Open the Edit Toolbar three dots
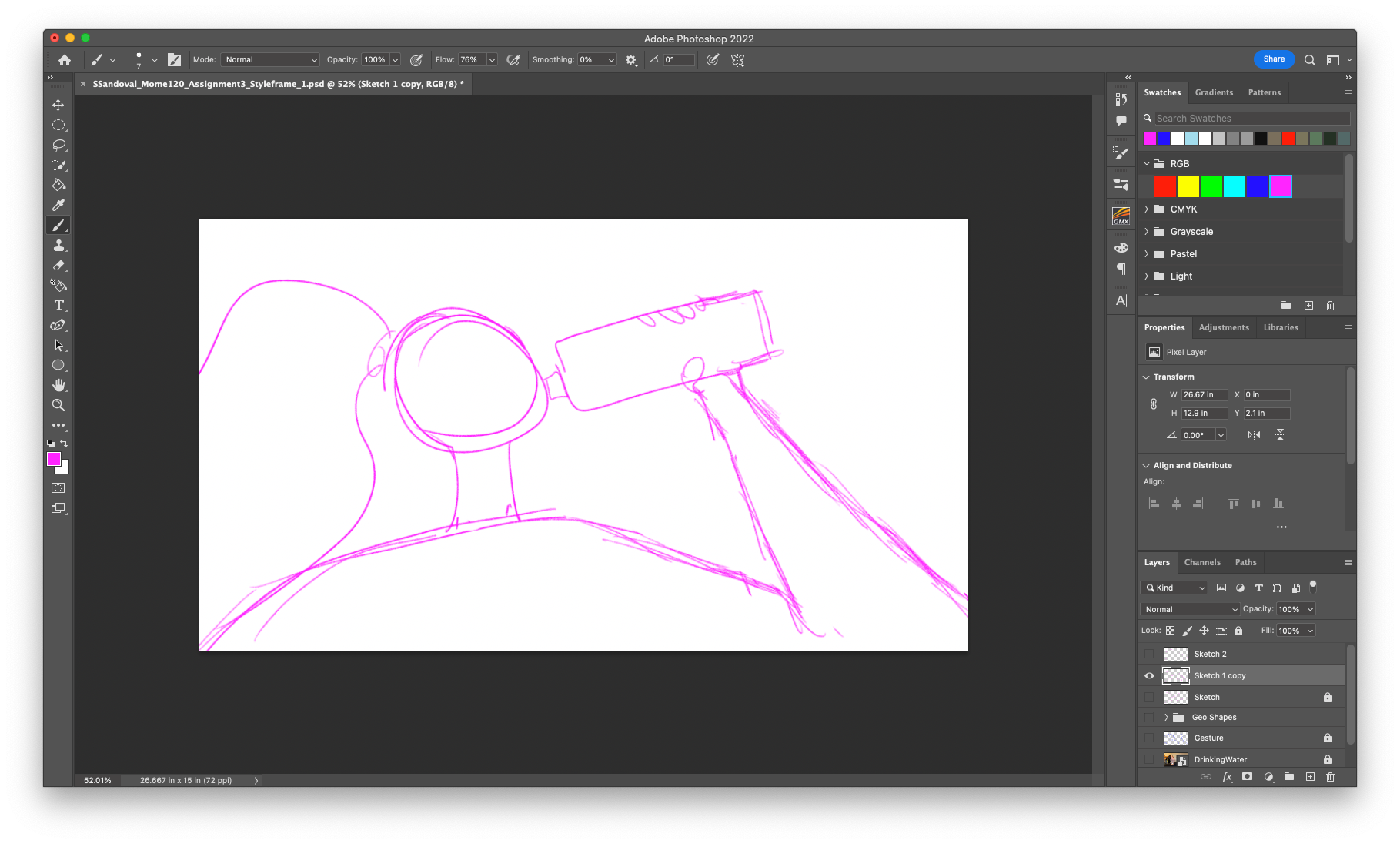1400x844 pixels. (x=58, y=425)
